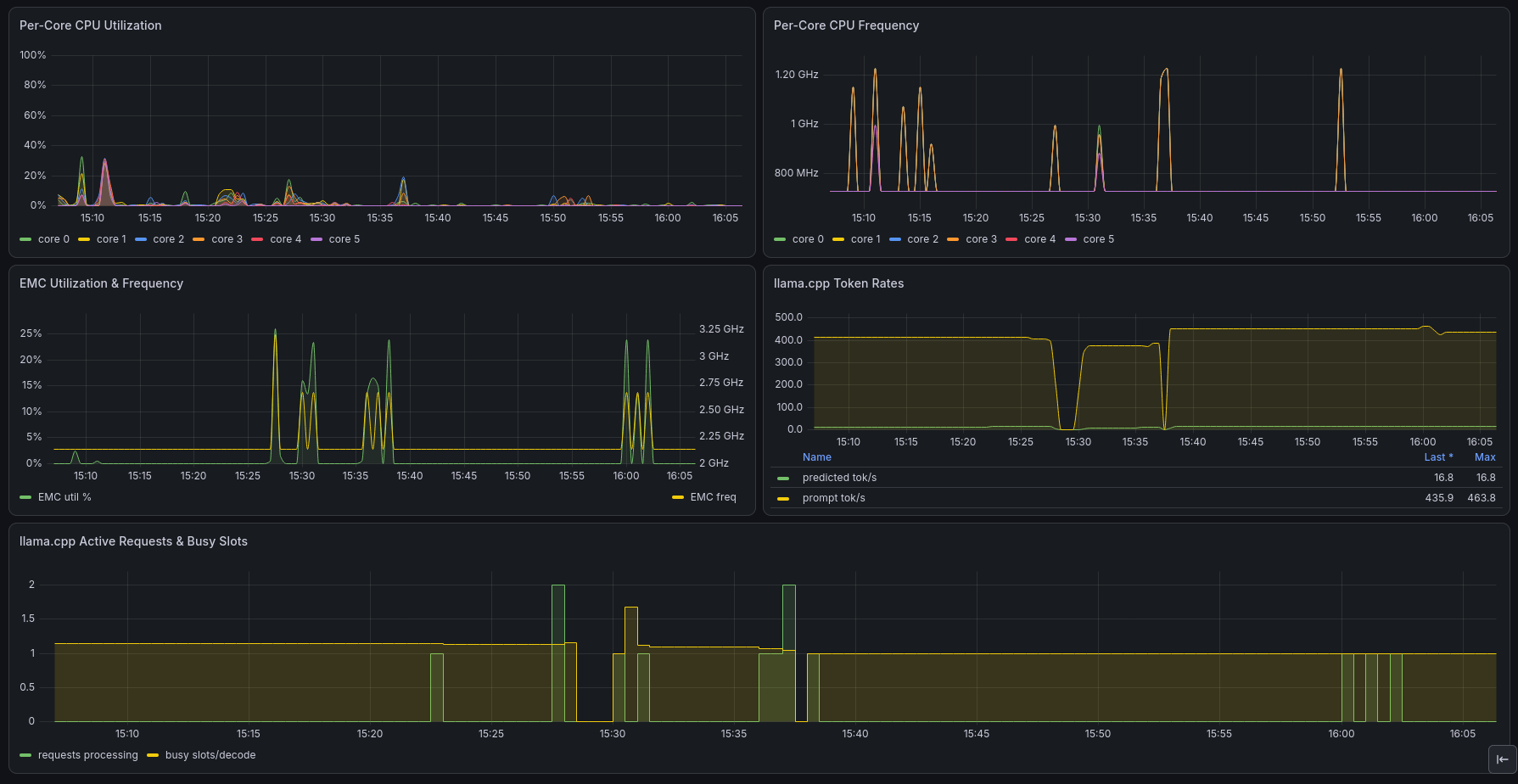Image resolution: width=1518 pixels, height=784 pixels.
Task: Toggle core 3 series in CPU Utilization legend
Action: [x=227, y=239]
